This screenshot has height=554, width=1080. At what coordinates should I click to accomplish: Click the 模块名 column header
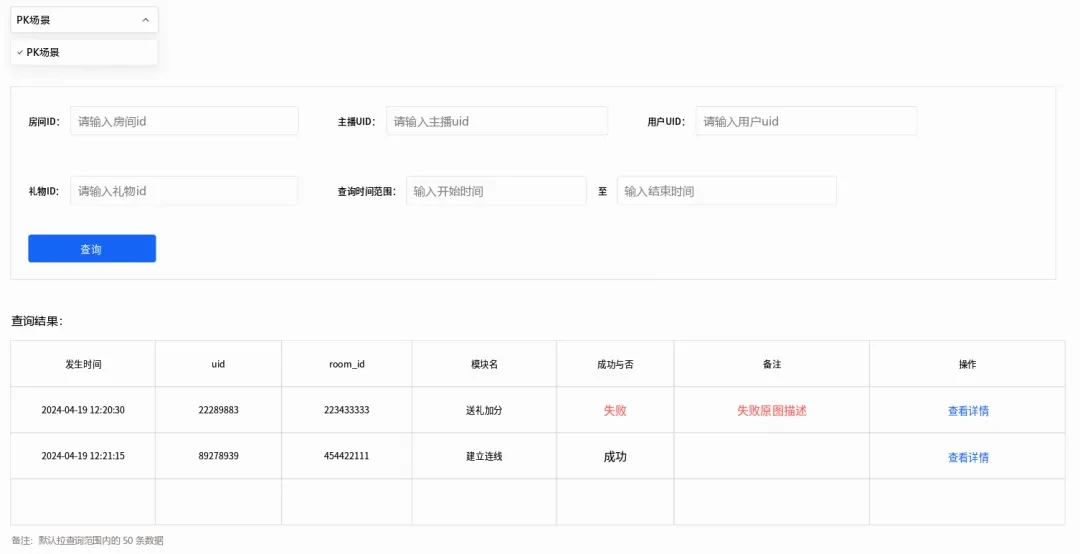(484, 364)
